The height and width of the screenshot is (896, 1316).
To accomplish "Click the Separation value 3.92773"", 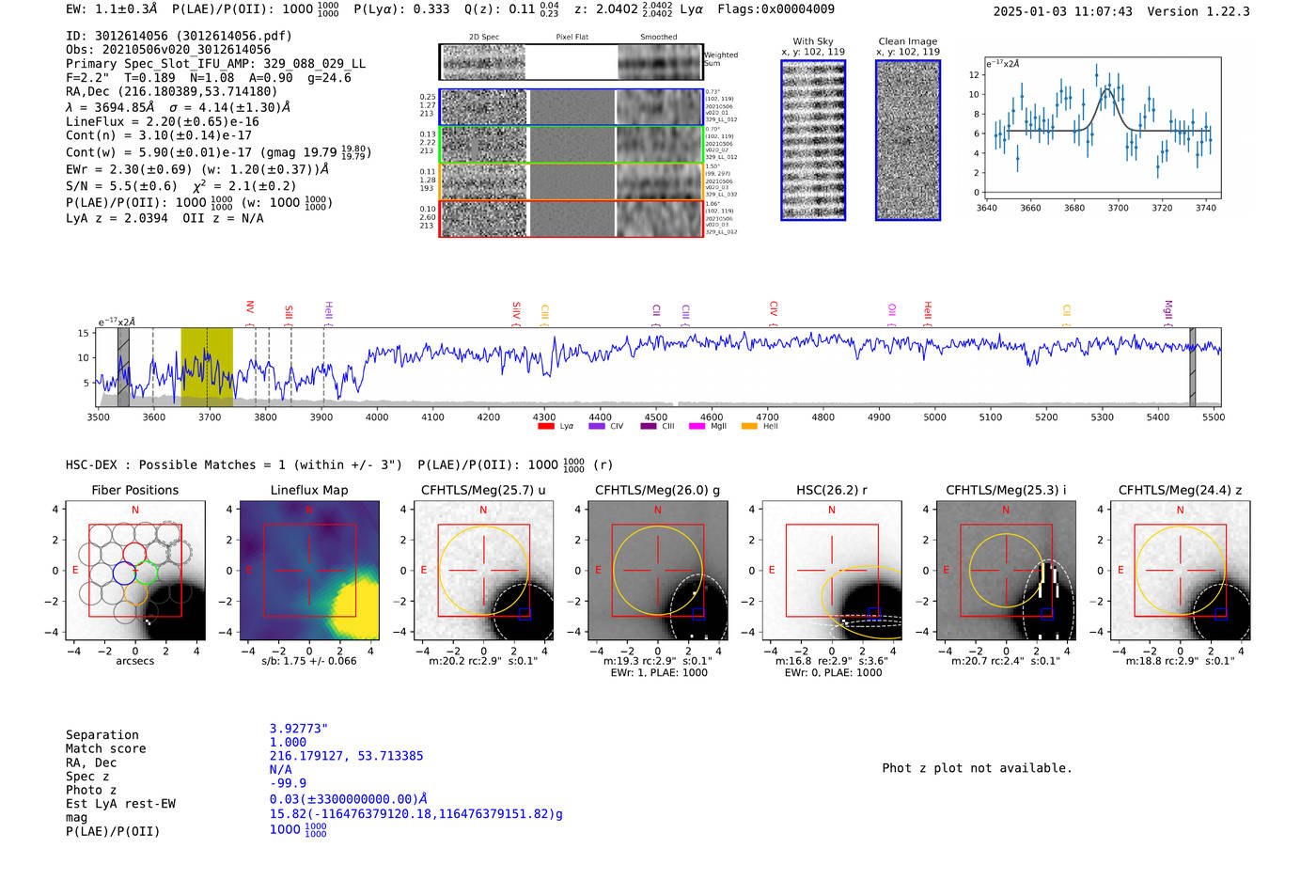I will tap(299, 729).
